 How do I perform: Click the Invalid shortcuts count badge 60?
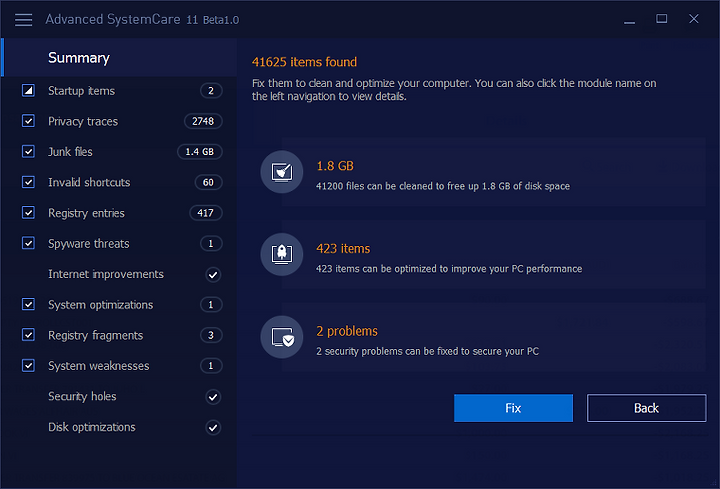point(208,182)
